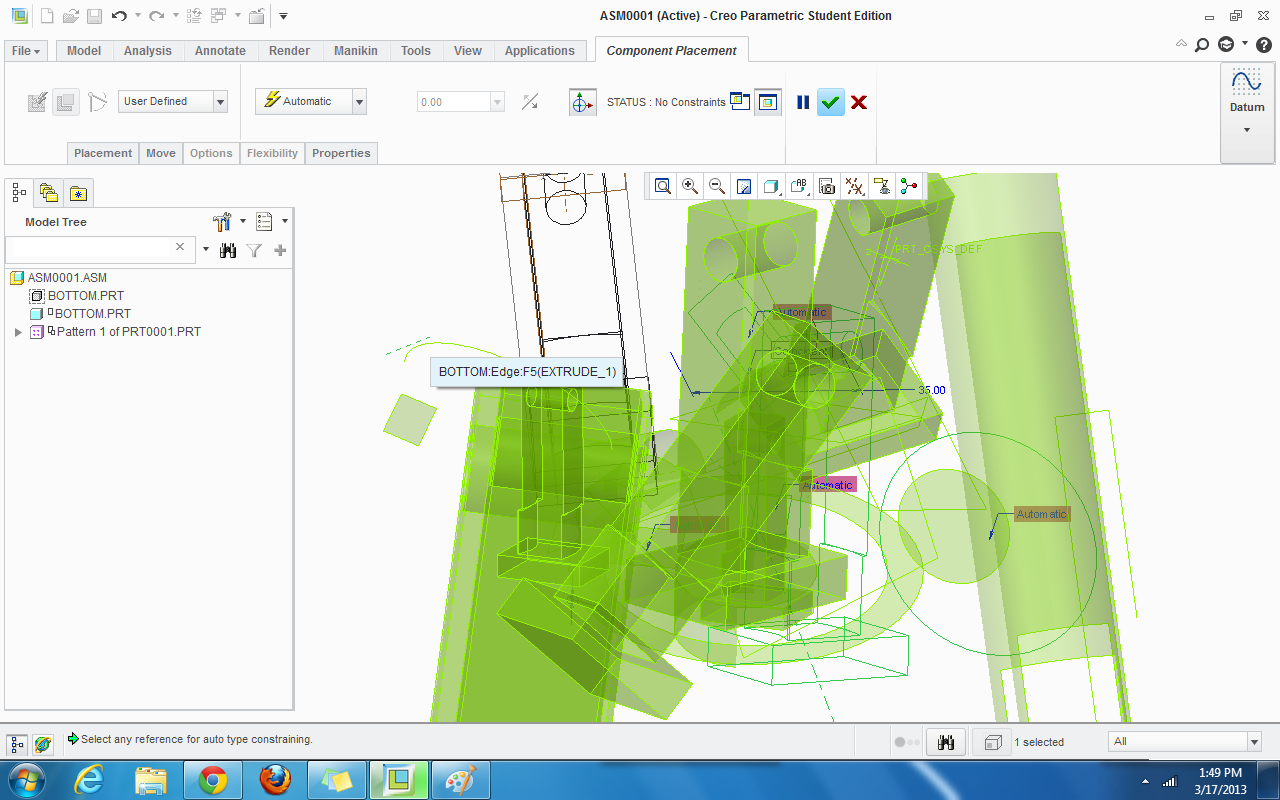Save the assembly with the floppy disk icon
Viewport: 1280px width, 800px height.
tap(94, 16)
